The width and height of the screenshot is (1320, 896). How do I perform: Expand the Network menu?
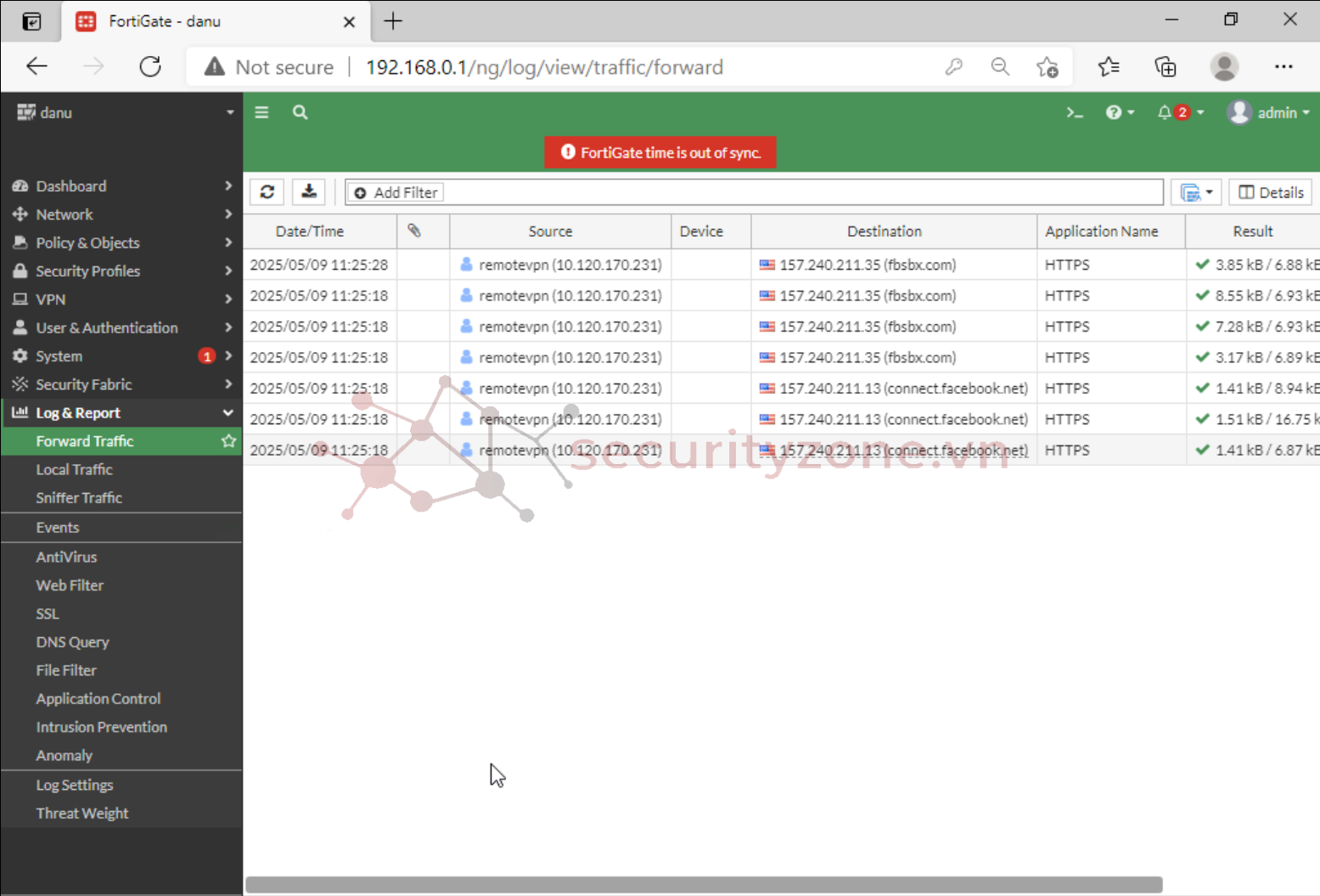pyautogui.click(x=121, y=215)
